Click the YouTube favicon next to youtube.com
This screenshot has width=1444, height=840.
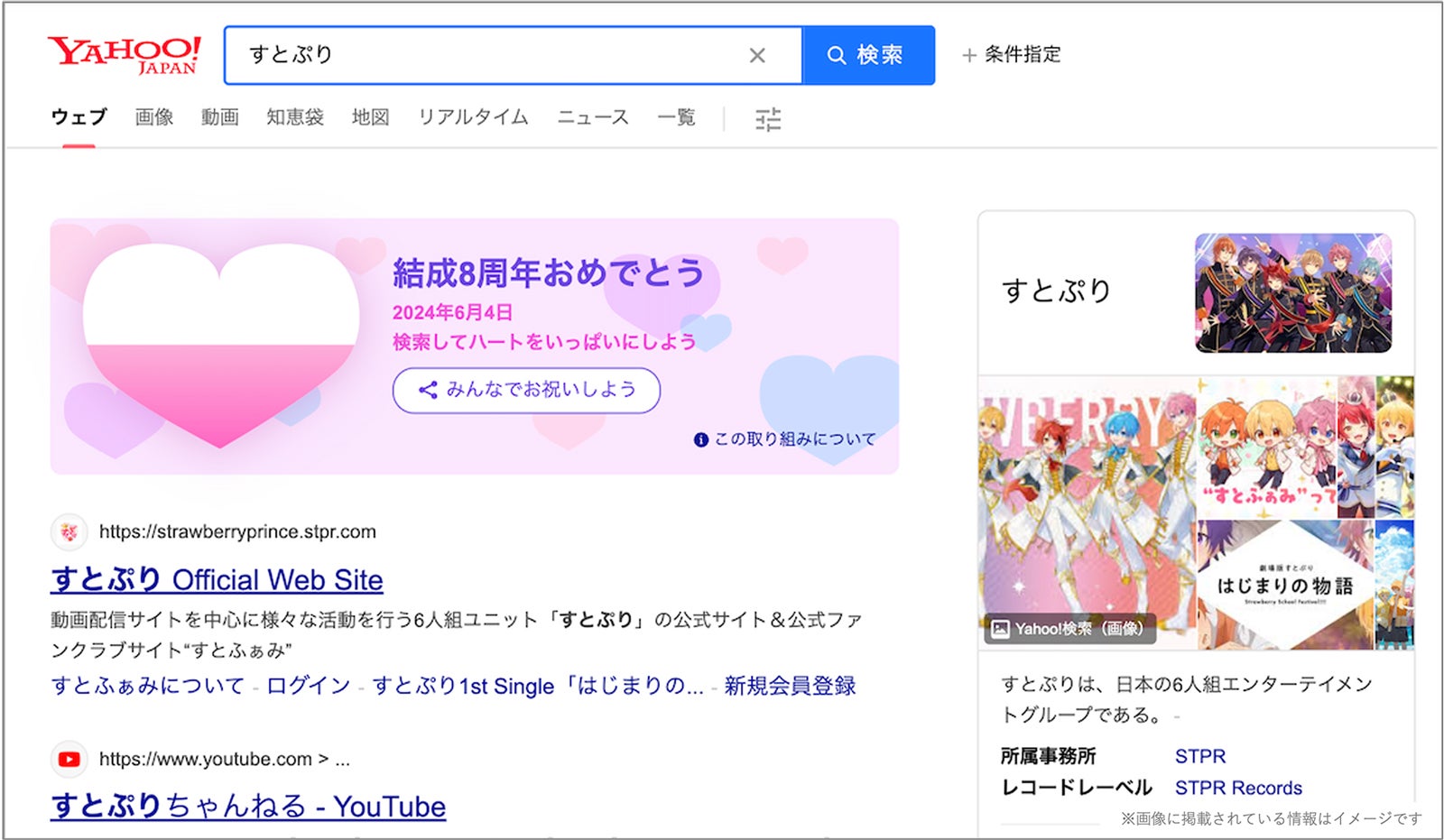pyautogui.click(x=69, y=760)
